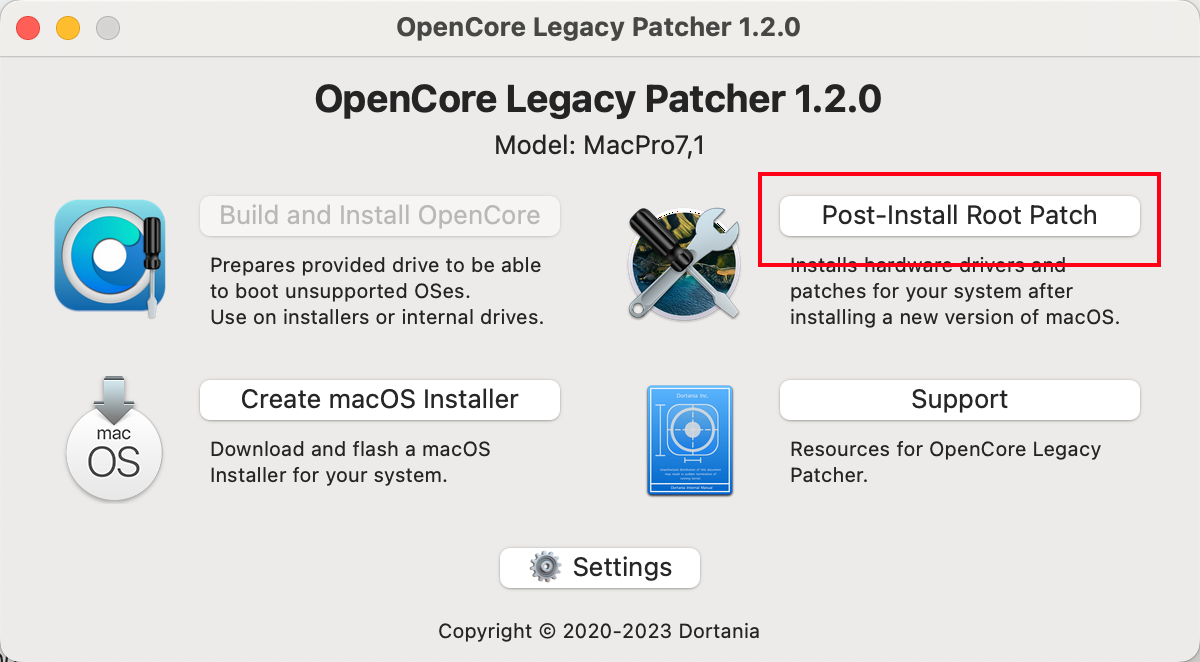Open Settings
Viewport: 1200px width, 662px height.
600,567
